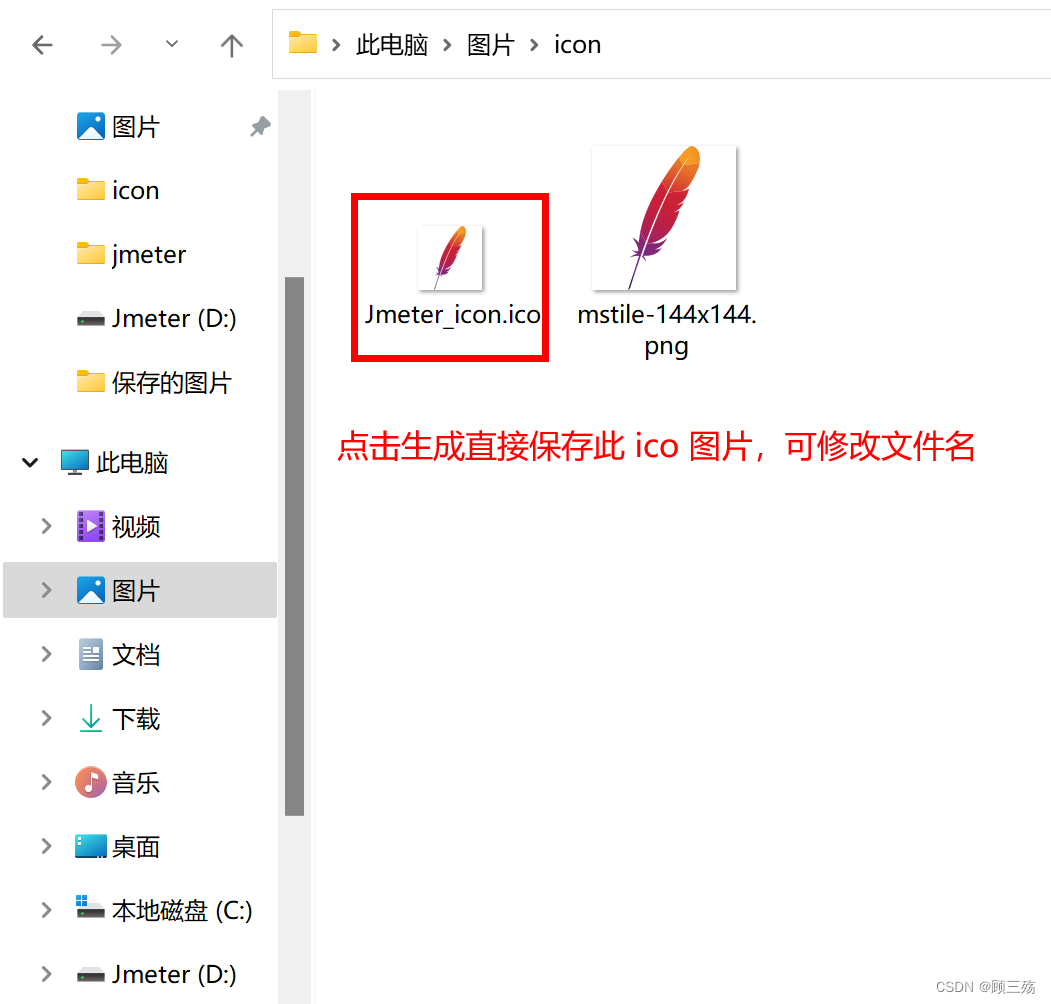Open the icon folder in quick access
This screenshot has width=1051, height=1004.
click(x=118, y=190)
